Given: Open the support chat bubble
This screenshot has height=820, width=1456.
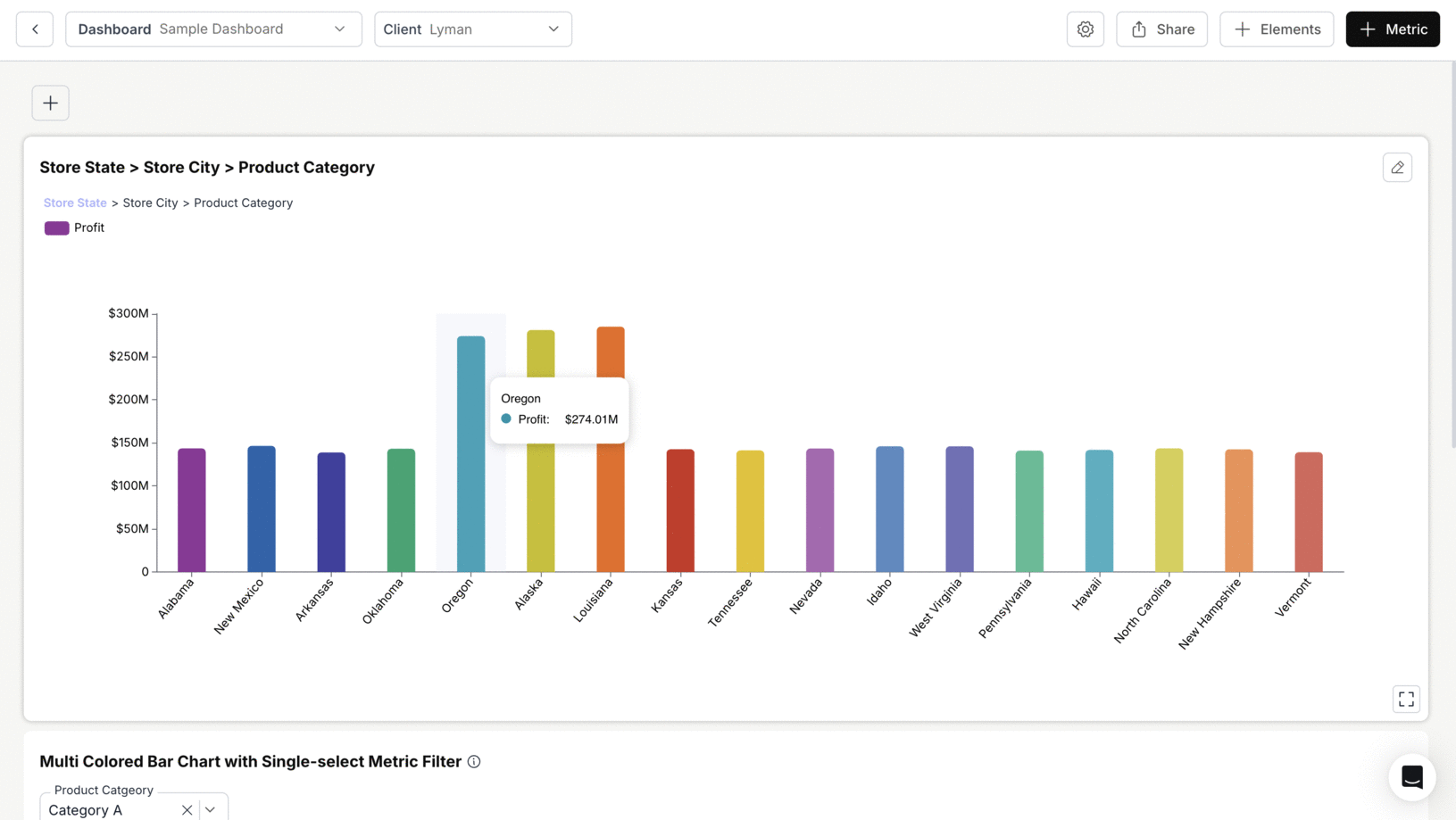Looking at the screenshot, I should click(x=1411, y=777).
